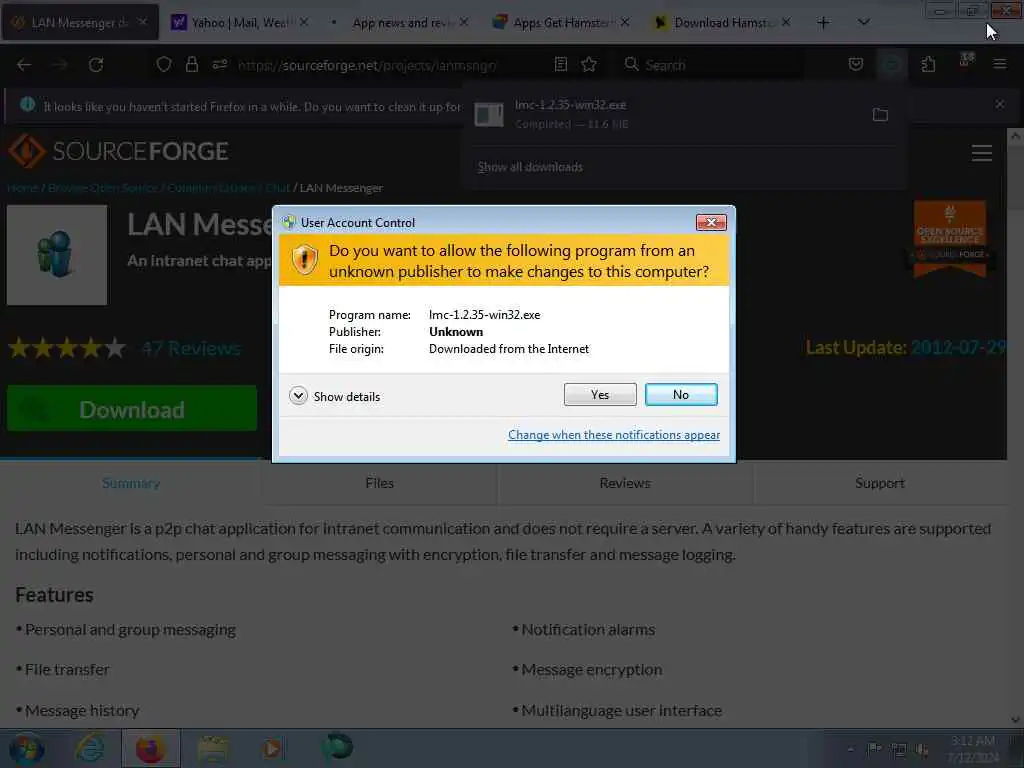Open the Pocket save icon

click(856, 64)
